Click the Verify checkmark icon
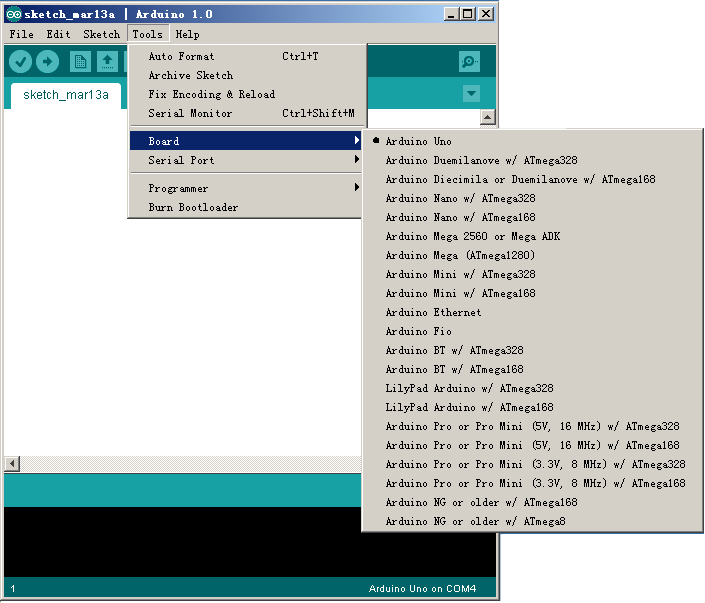 [x=20, y=62]
